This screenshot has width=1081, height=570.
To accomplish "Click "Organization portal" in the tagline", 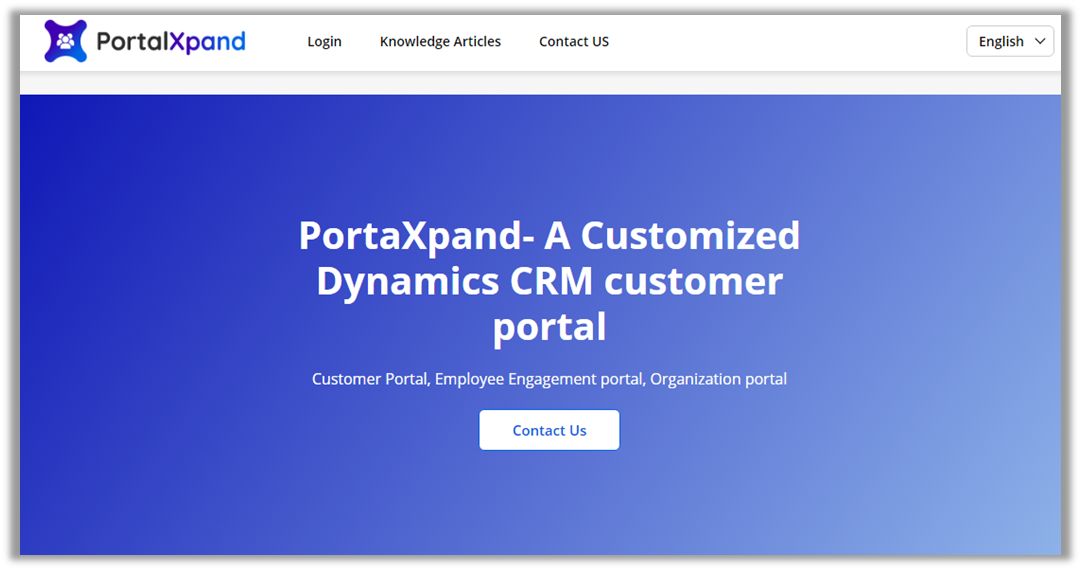I will 718,379.
